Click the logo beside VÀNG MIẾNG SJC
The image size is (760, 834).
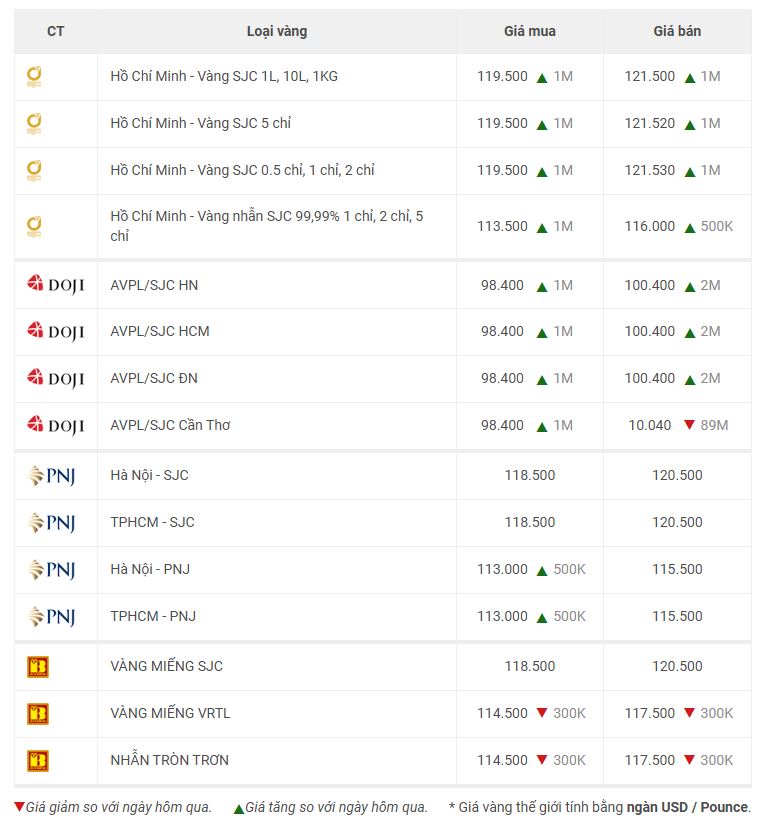coord(38,666)
